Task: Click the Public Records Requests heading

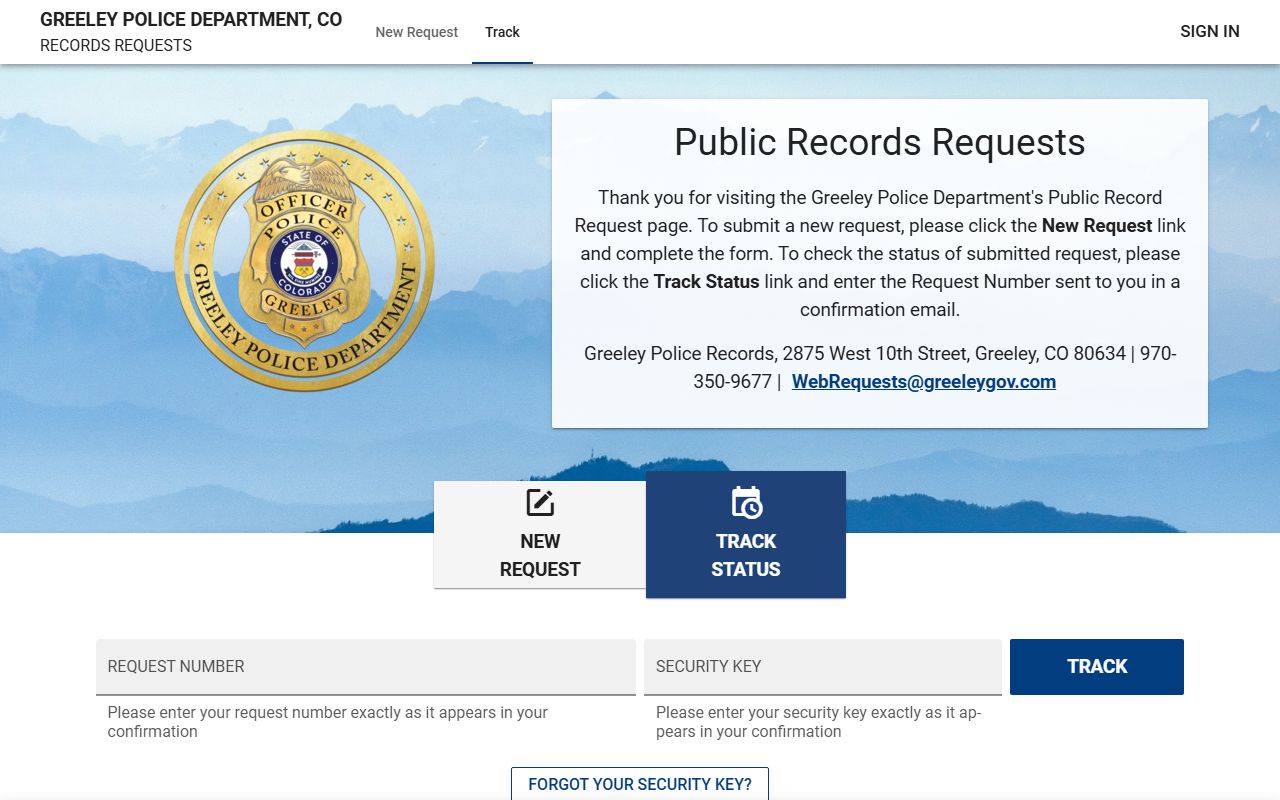Action: (x=880, y=142)
